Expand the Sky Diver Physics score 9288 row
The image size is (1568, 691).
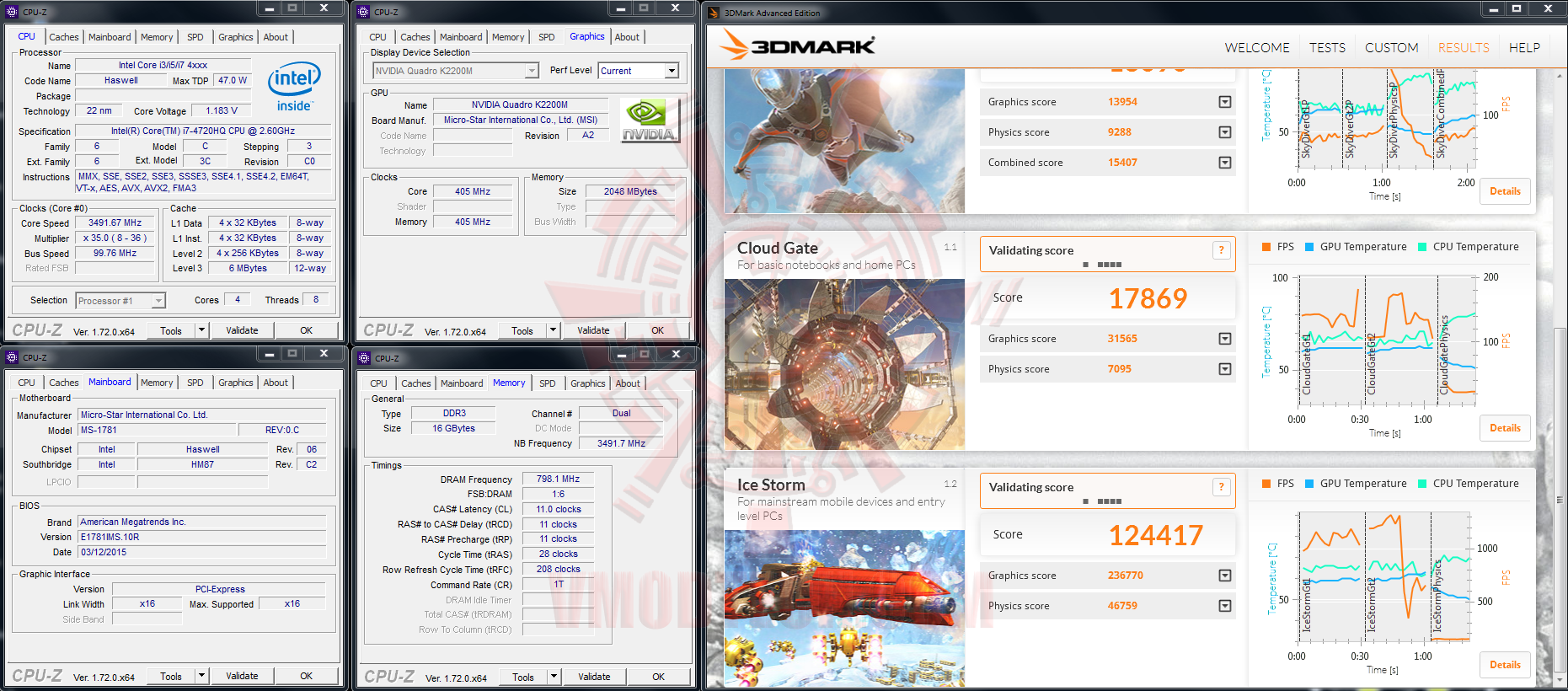click(x=1225, y=132)
